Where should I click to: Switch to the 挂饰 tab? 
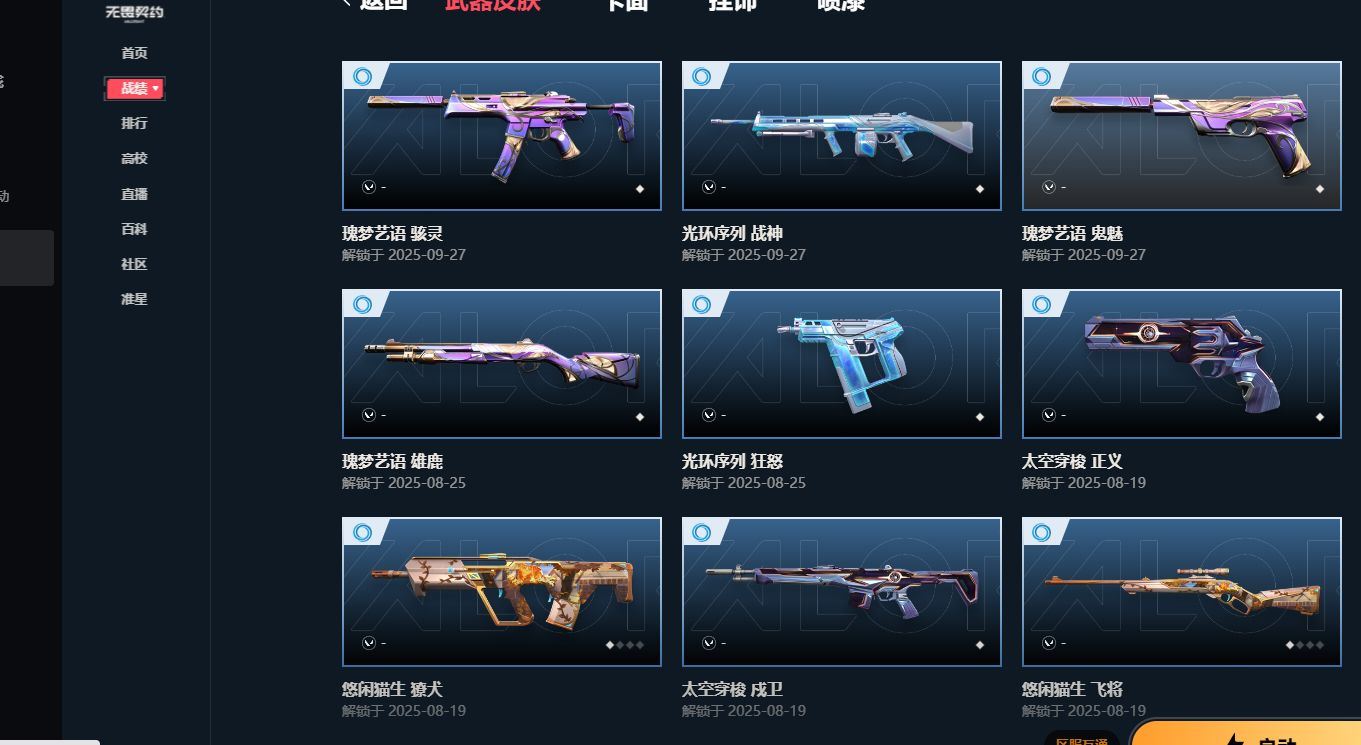733,4
